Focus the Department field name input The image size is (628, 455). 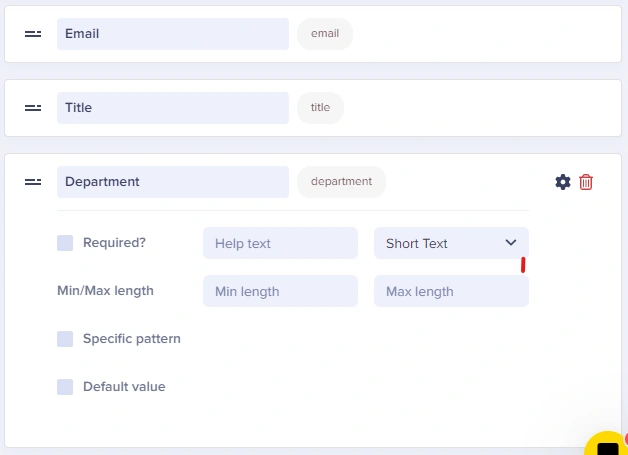coord(173,182)
